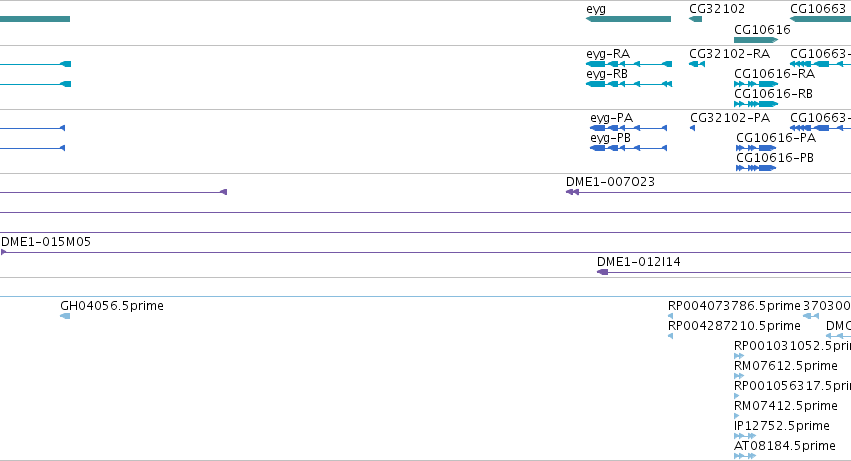
Task: Click the RM07612.5prime label text
Action: pos(786,366)
